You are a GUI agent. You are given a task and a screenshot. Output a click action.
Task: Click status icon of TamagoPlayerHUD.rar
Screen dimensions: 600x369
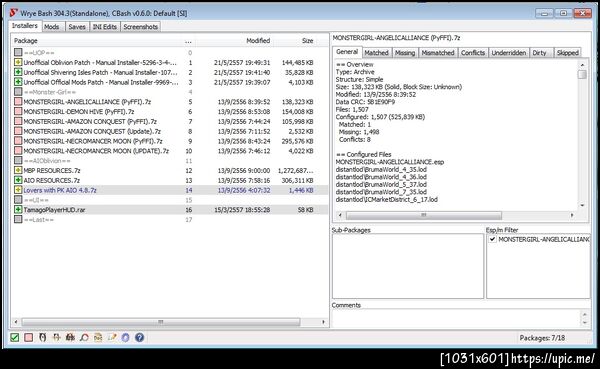pyautogui.click(x=18, y=209)
